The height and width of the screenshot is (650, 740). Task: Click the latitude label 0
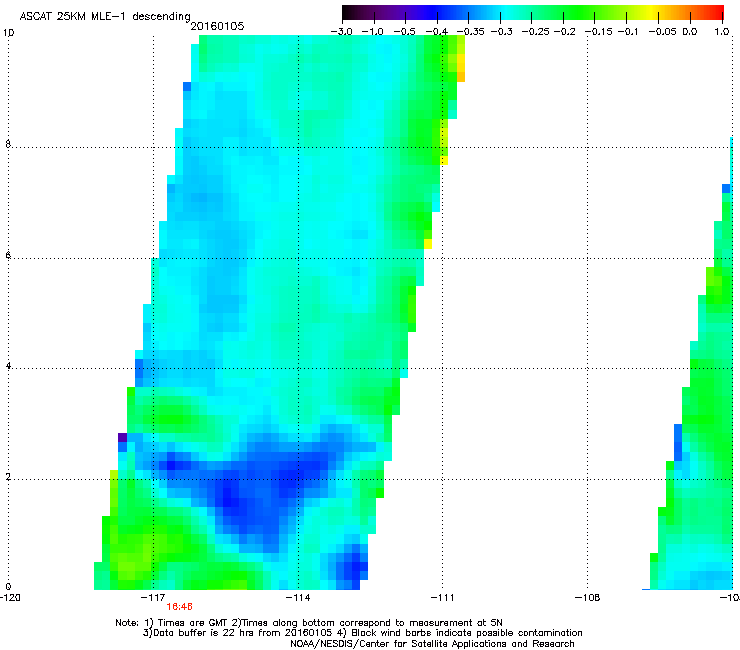8,587
